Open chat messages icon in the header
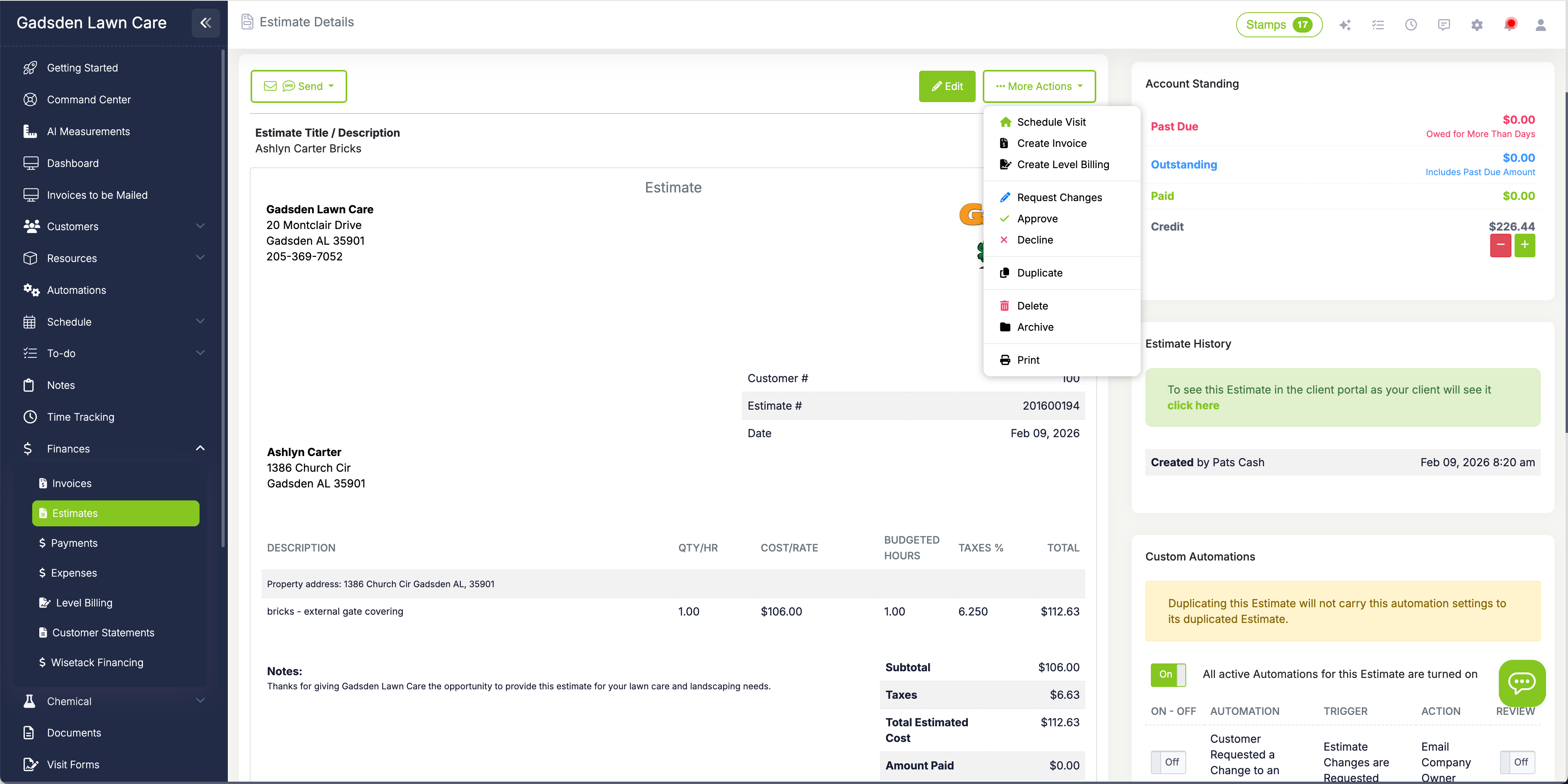Image resolution: width=1568 pixels, height=784 pixels. (x=1444, y=24)
